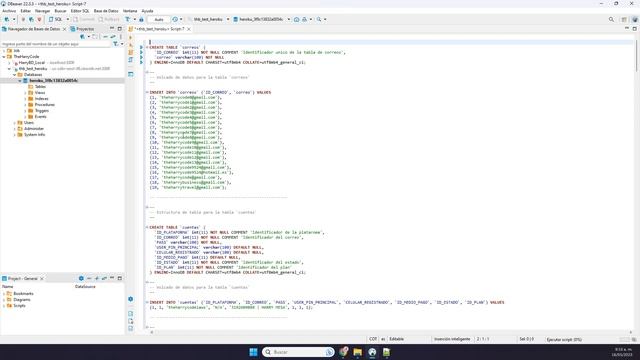Click the COT timezone status bar entry

tap(373, 339)
